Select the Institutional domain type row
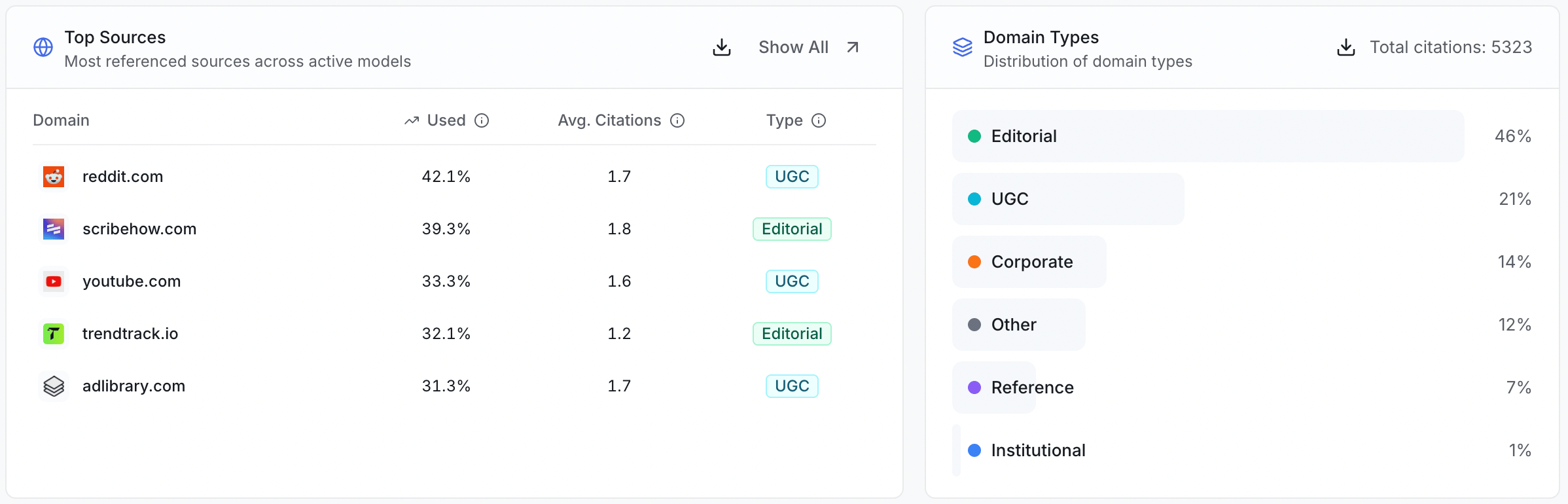The width and height of the screenshot is (1568, 504). pyautogui.click(x=1242, y=450)
